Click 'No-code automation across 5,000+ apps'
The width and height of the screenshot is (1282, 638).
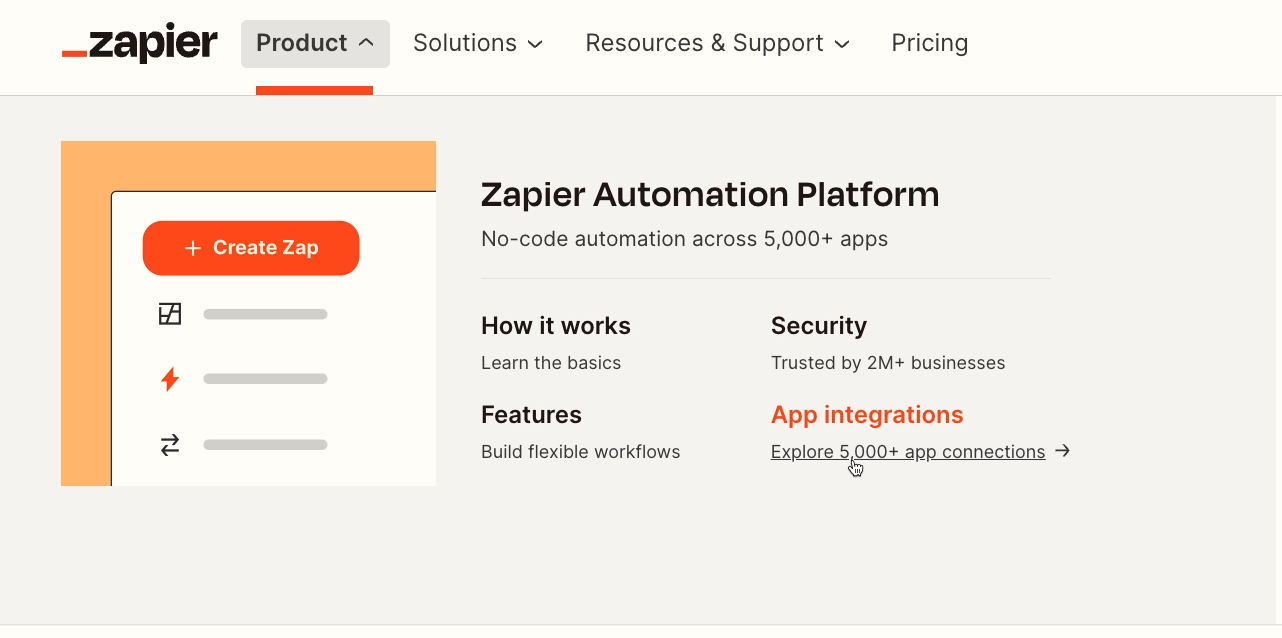pos(685,239)
